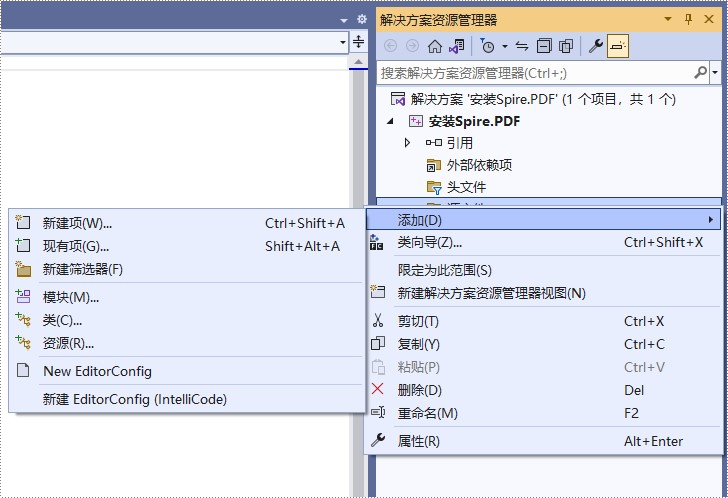Open the editor navigation bar dropdown

tap(343, 42)
